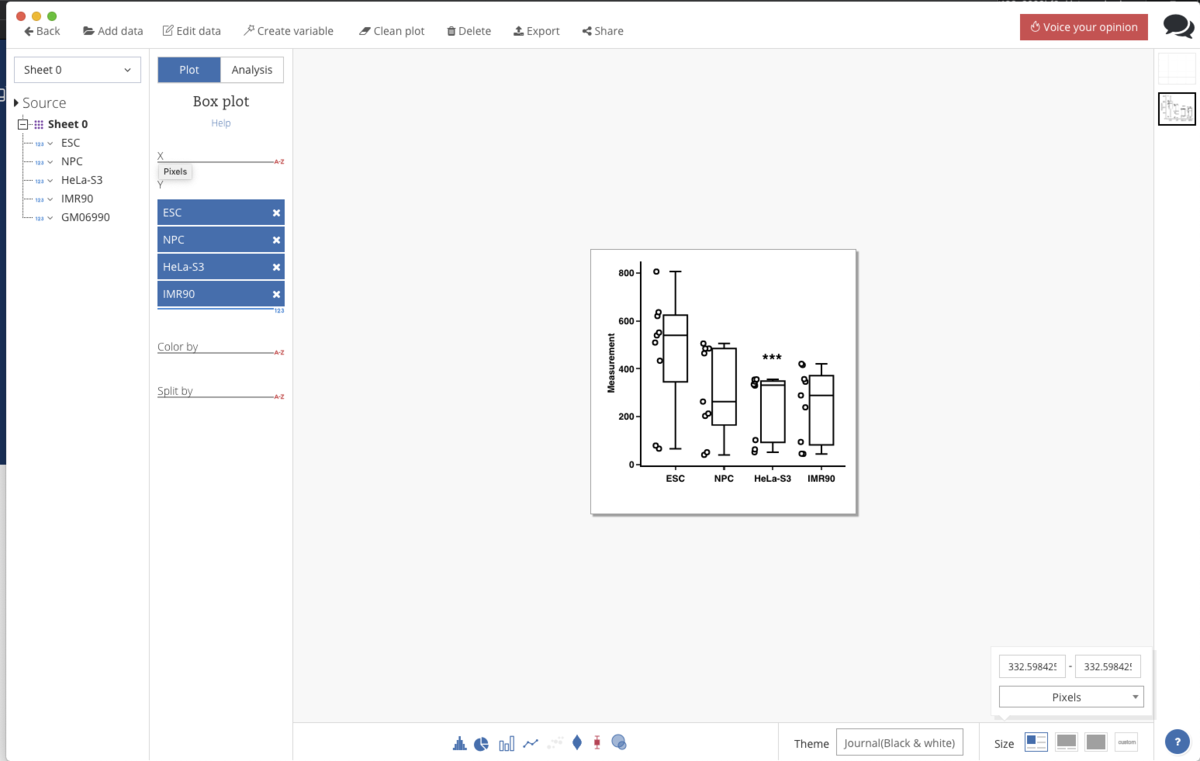Expand the chevron next to IMR90
1200x761 pixels.
[x=50, y=199]
